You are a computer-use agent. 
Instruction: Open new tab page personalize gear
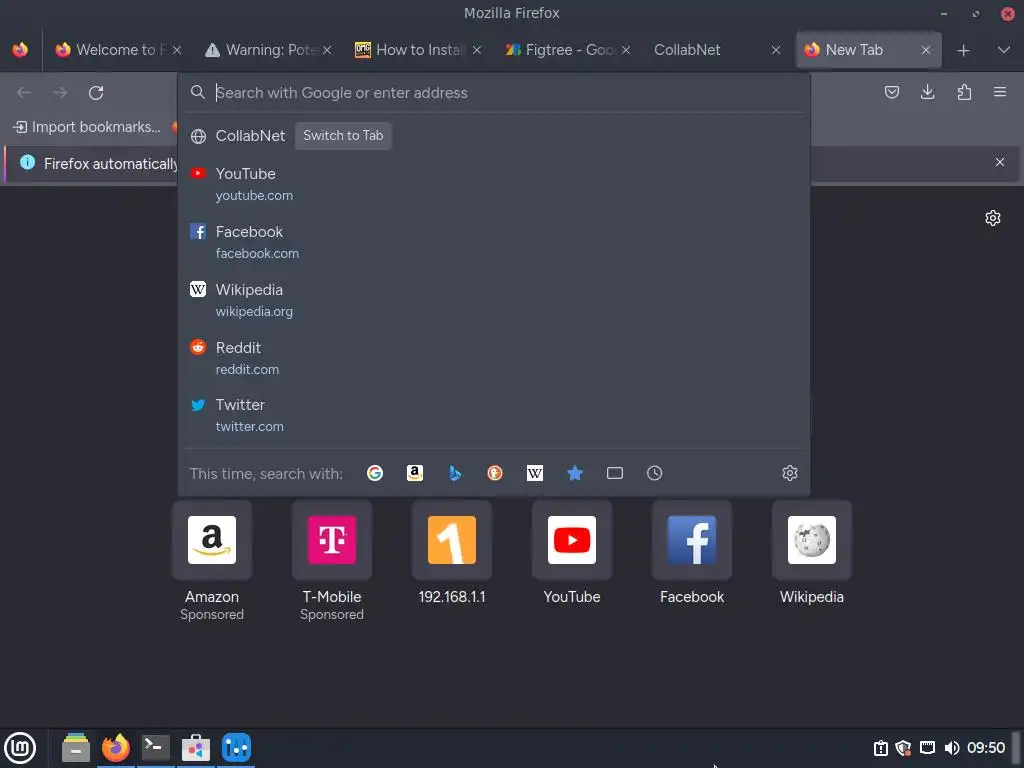(x=993, y=217)
